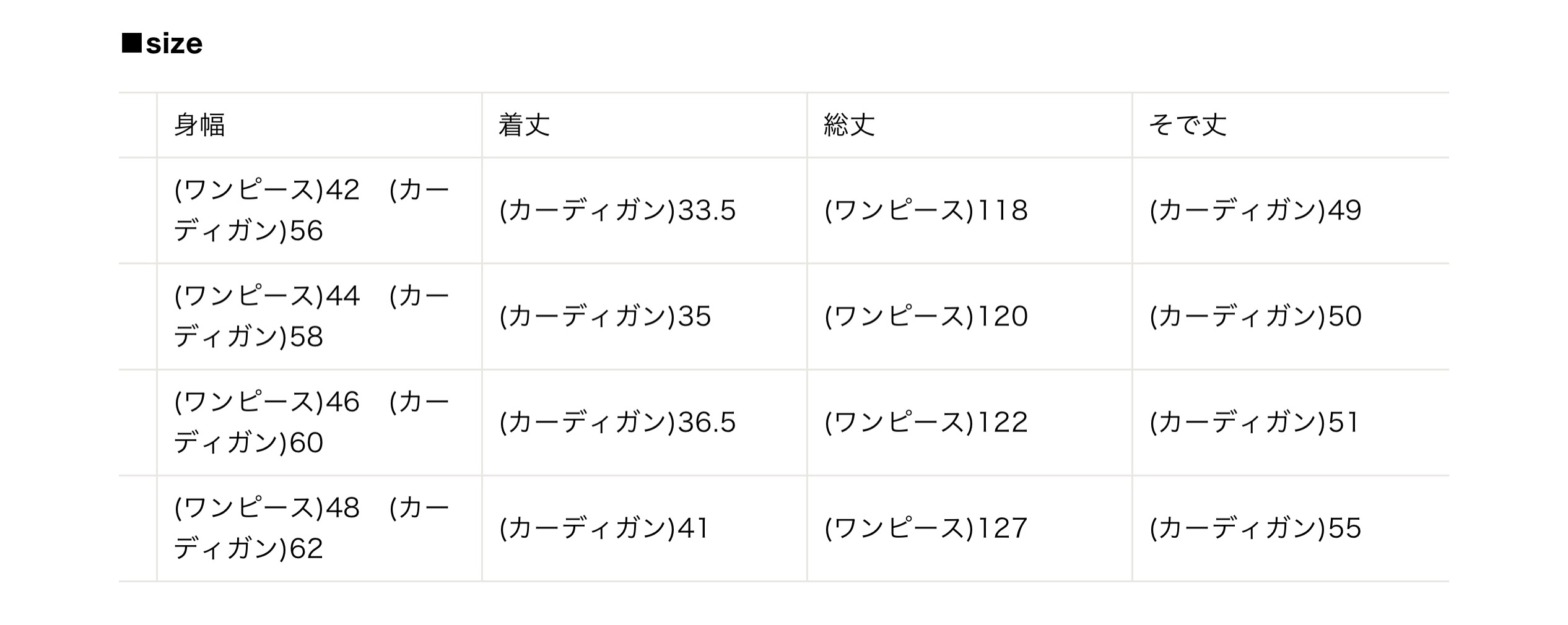The height and width of the screenshot is (625, 1568).
Task: Click one-piece total length 120
Action: [x=926, y=316]
